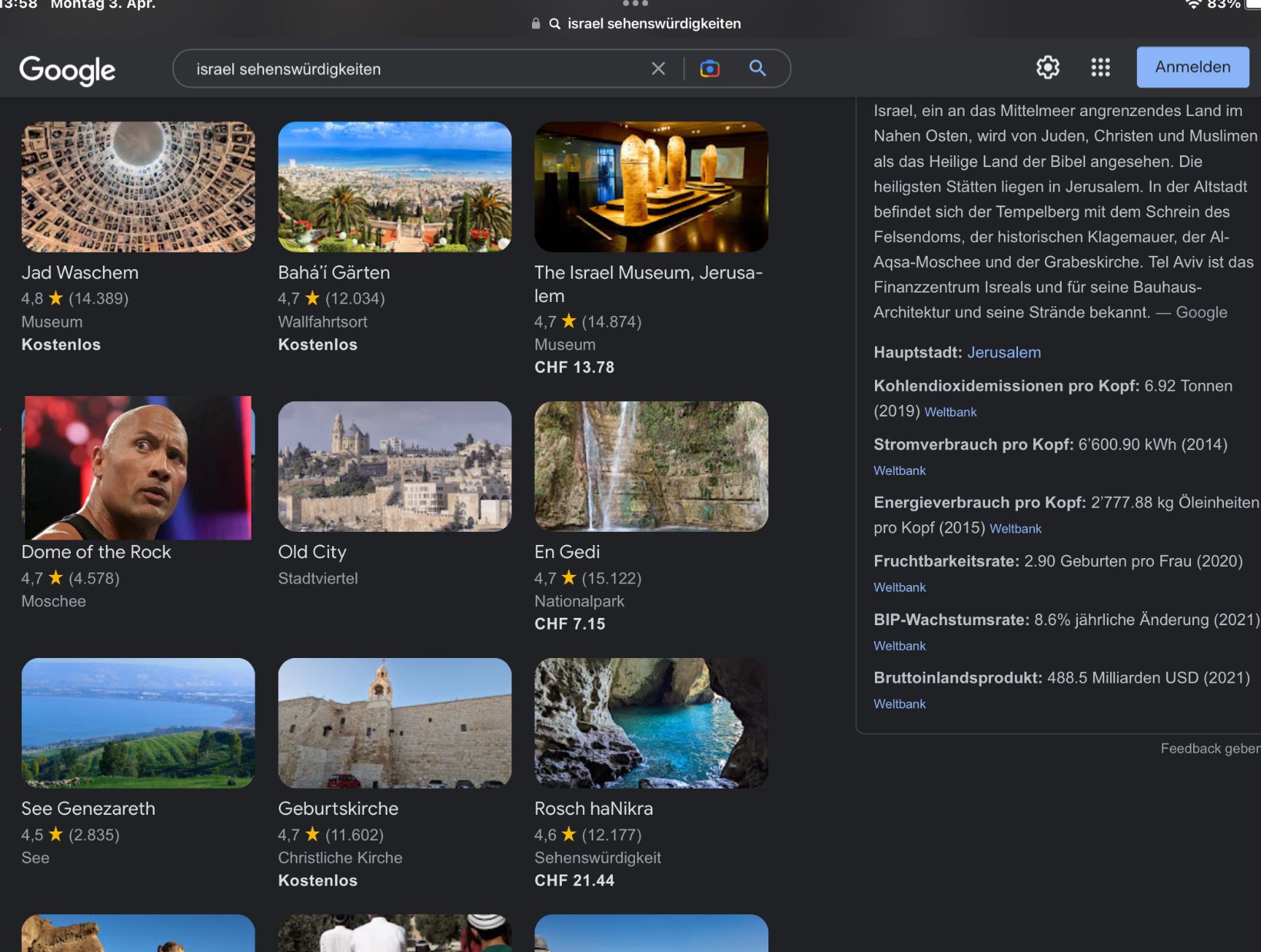Click the Nationalpark label
This screenshot has width=1261, height=952.
click(579, 601)
